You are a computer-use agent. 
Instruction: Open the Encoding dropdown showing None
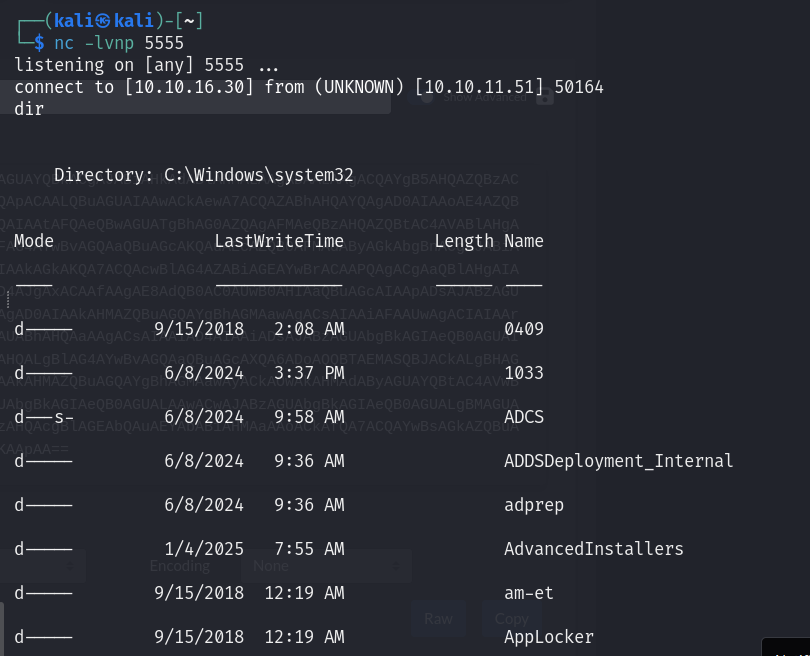pyautogui.click(x=326, y=566)
